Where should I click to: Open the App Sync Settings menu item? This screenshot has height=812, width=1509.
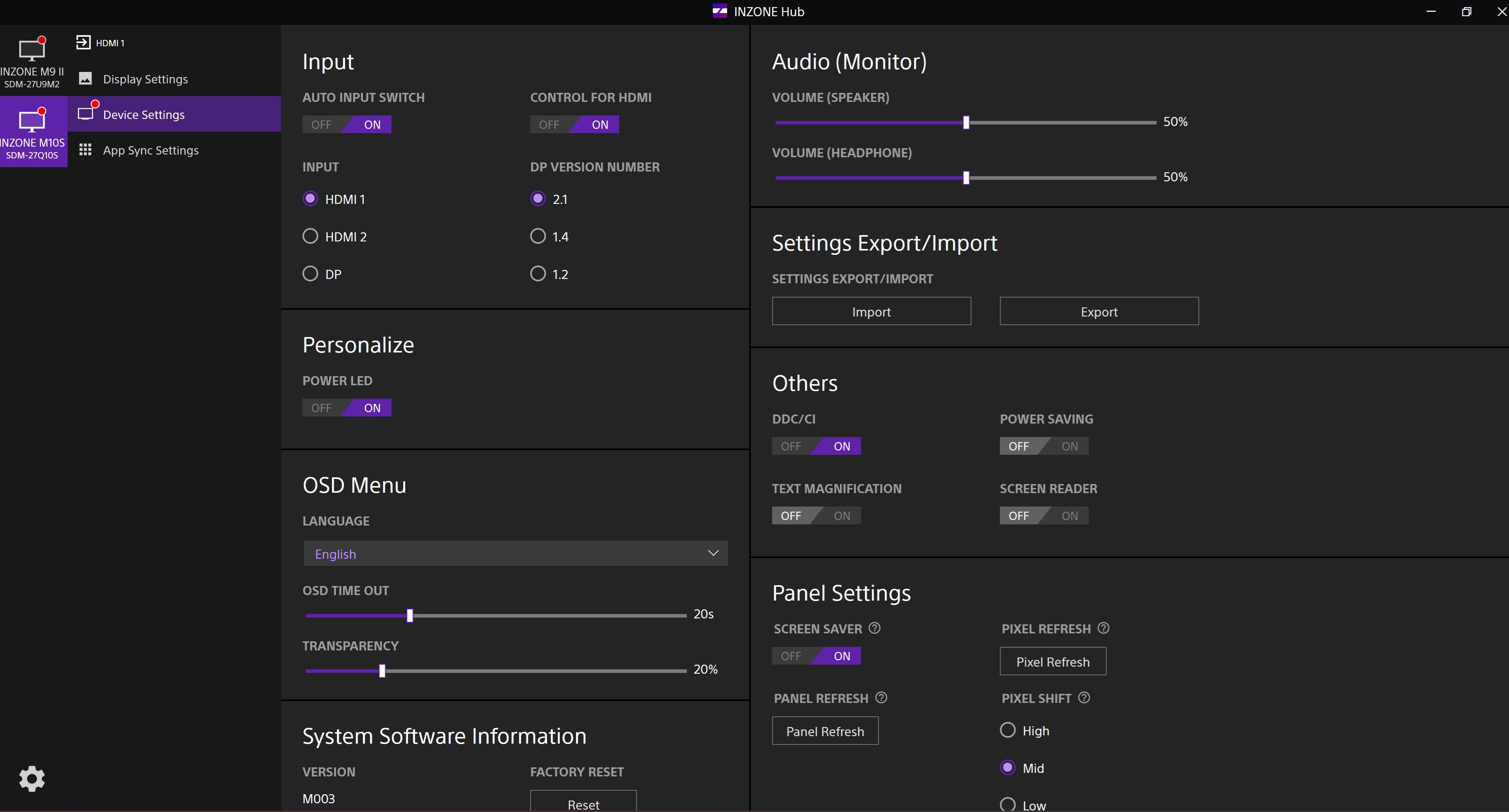(151, 151)
